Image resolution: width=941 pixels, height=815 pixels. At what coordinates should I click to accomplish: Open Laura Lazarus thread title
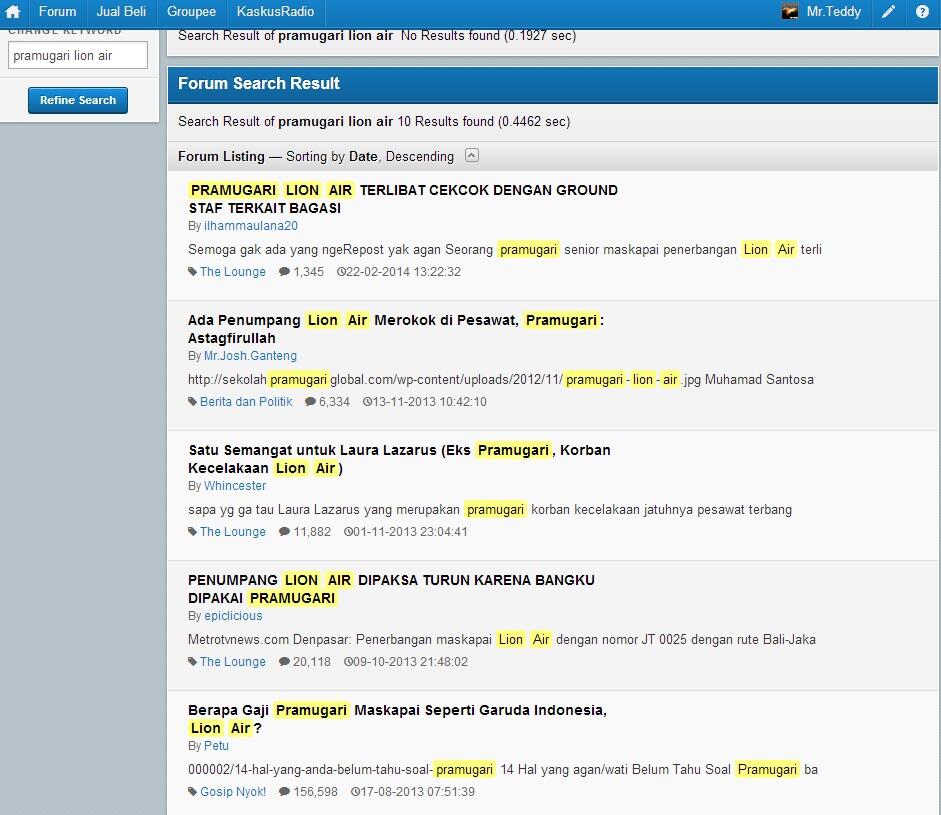398,459
